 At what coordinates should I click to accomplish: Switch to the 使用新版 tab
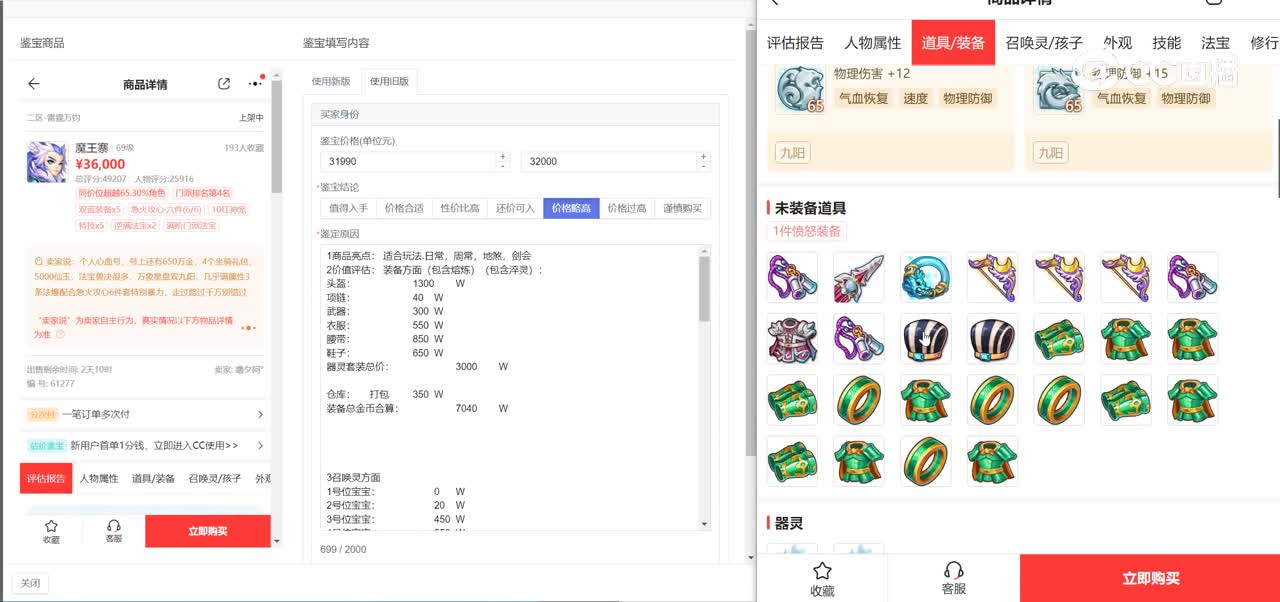coord(331,81)
